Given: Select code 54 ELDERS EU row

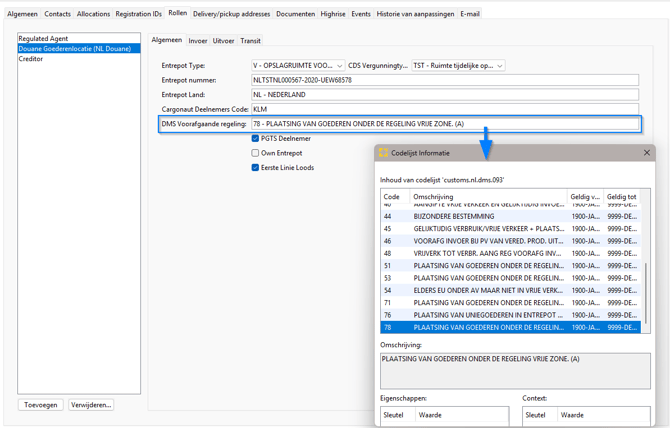Looking at the screenshot, I should coord(511,290).
